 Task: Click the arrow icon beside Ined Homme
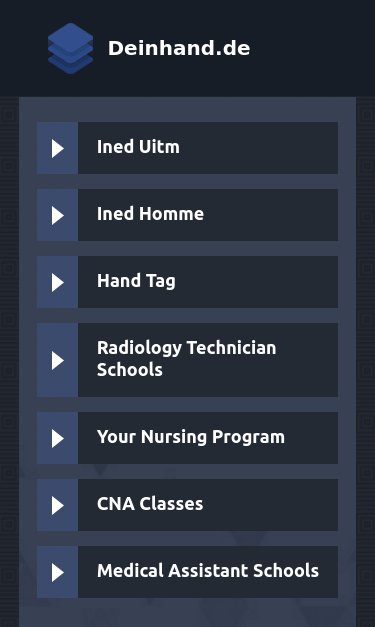[58, 216]
